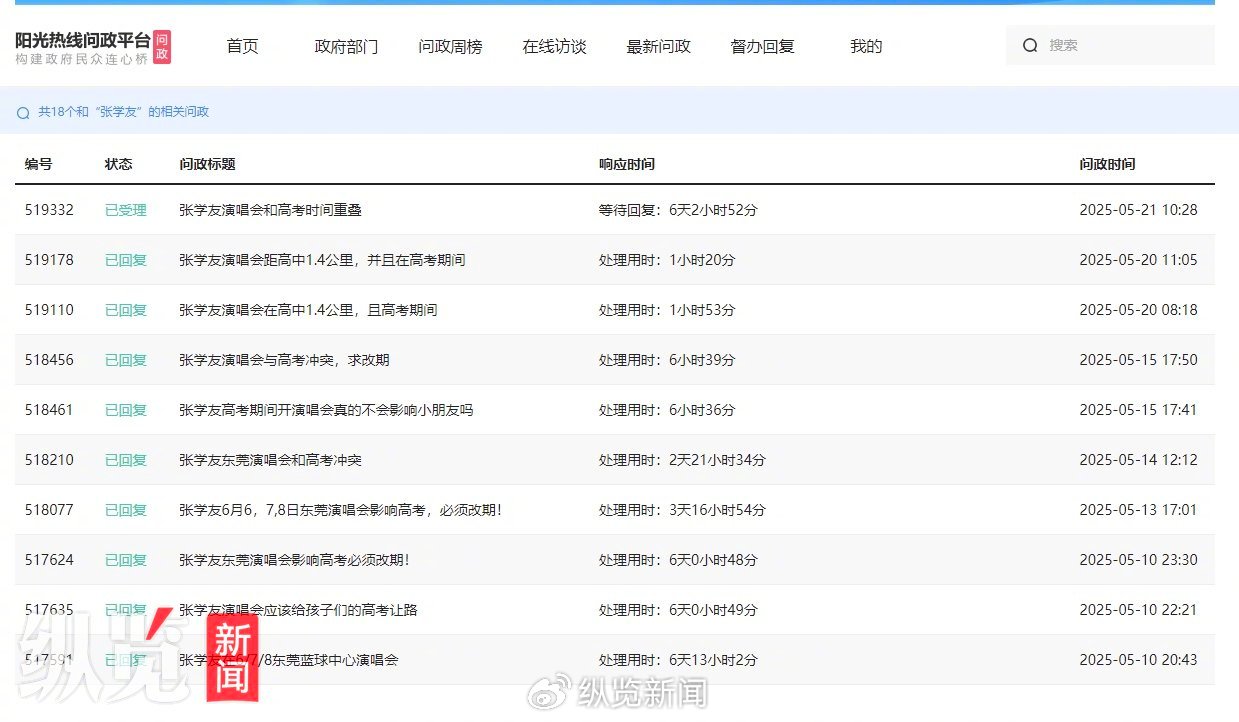Click 处理用时：6小时36分 cell
The width and height of the screenshot is (1239, 722).
click(x=667, y=410)
